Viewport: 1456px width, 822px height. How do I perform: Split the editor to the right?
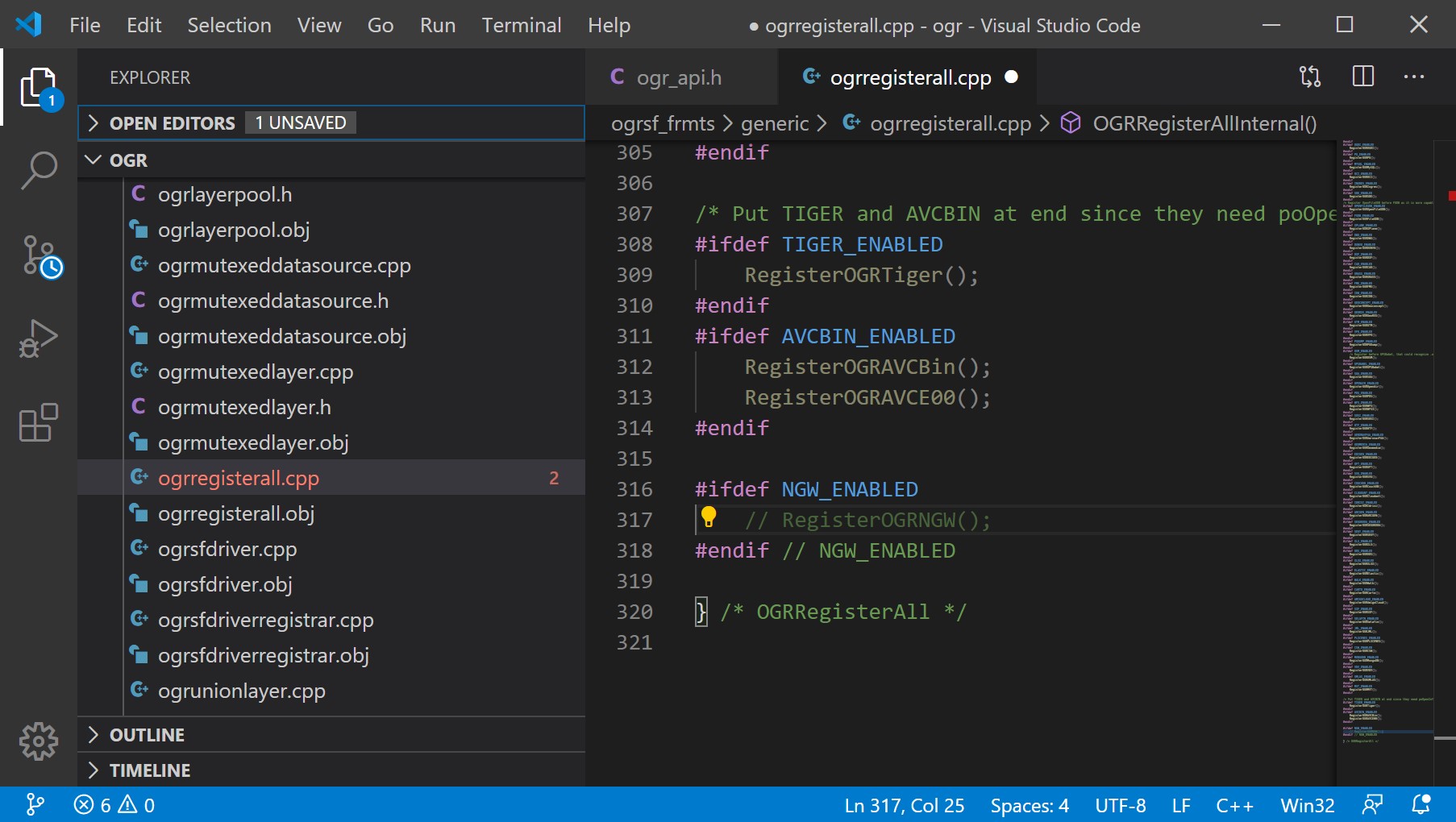pyautogui.click(x=1363, y=77)
